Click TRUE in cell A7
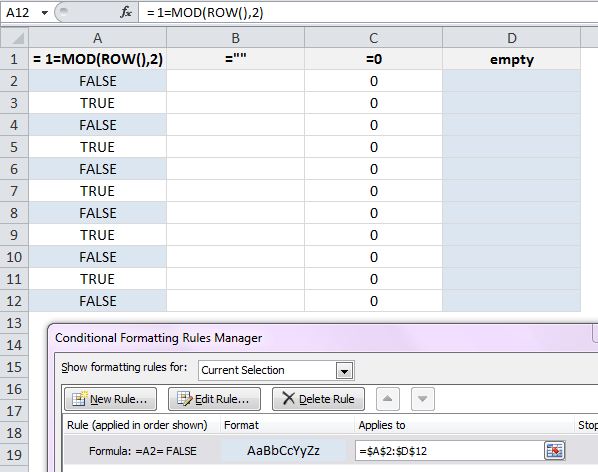Screen dimensions: 598x472 click(97, 191)
